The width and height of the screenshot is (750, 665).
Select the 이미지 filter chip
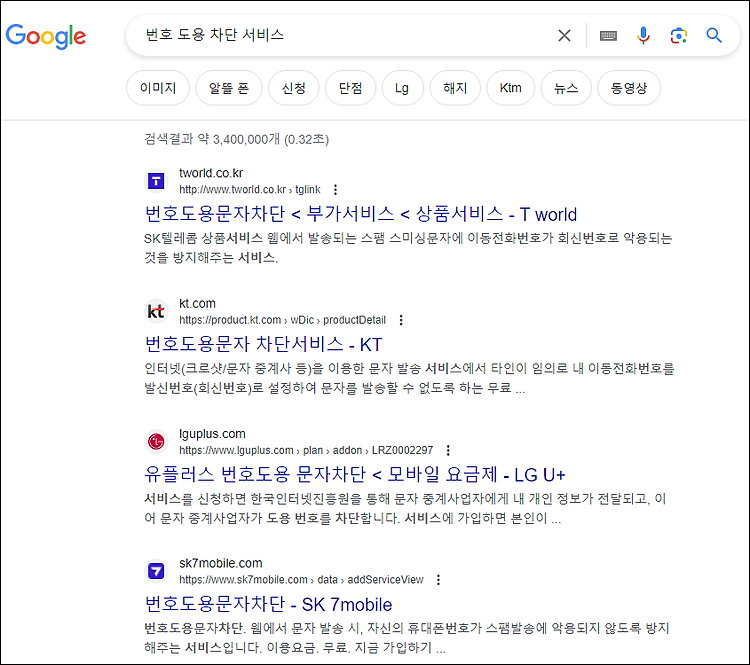[x=158, y=88]
